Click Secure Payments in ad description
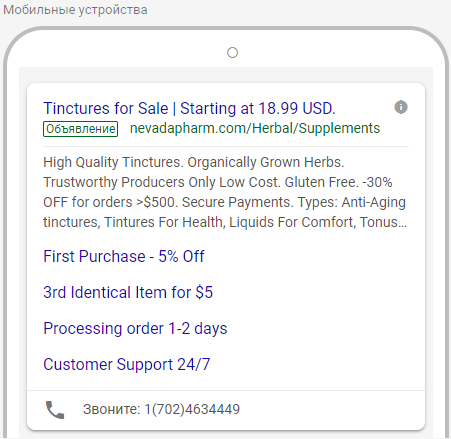Screen dimensions: 451x439 [x=237, y=202]
